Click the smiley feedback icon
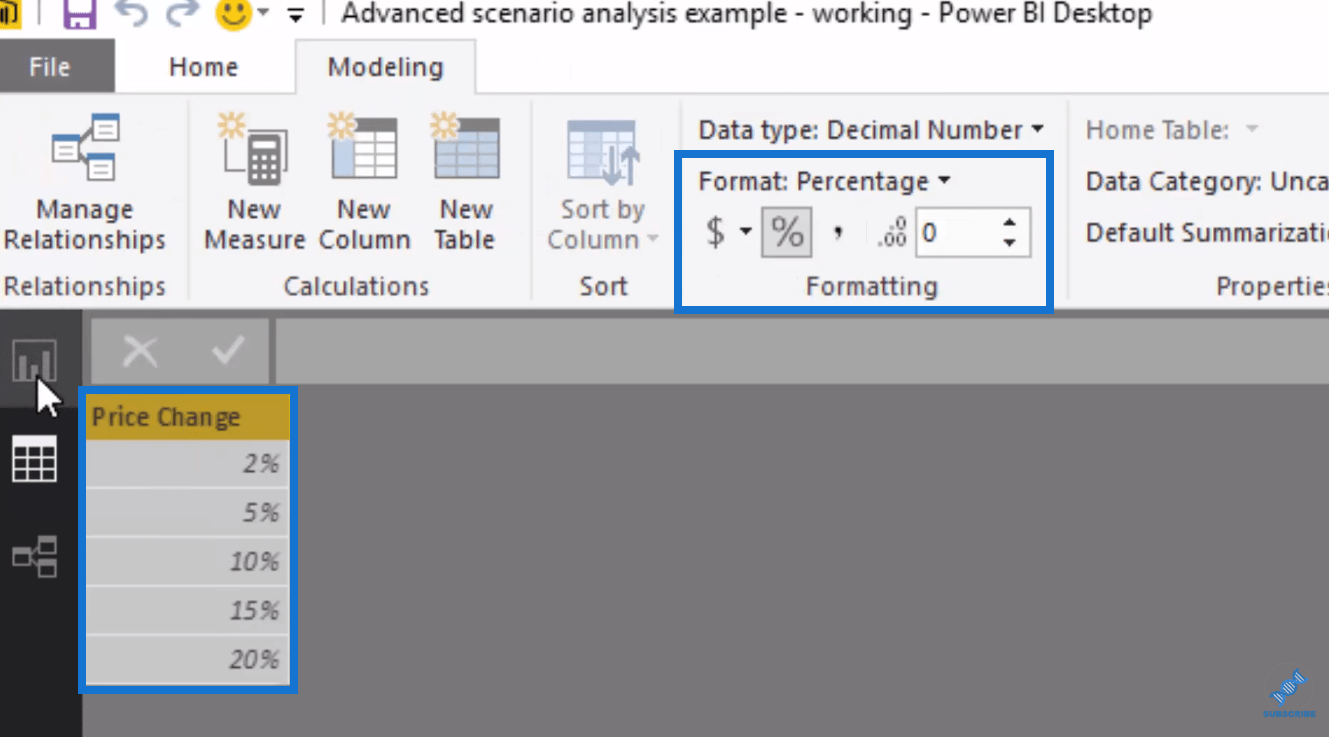1329x737 pixels. (232, 14)
